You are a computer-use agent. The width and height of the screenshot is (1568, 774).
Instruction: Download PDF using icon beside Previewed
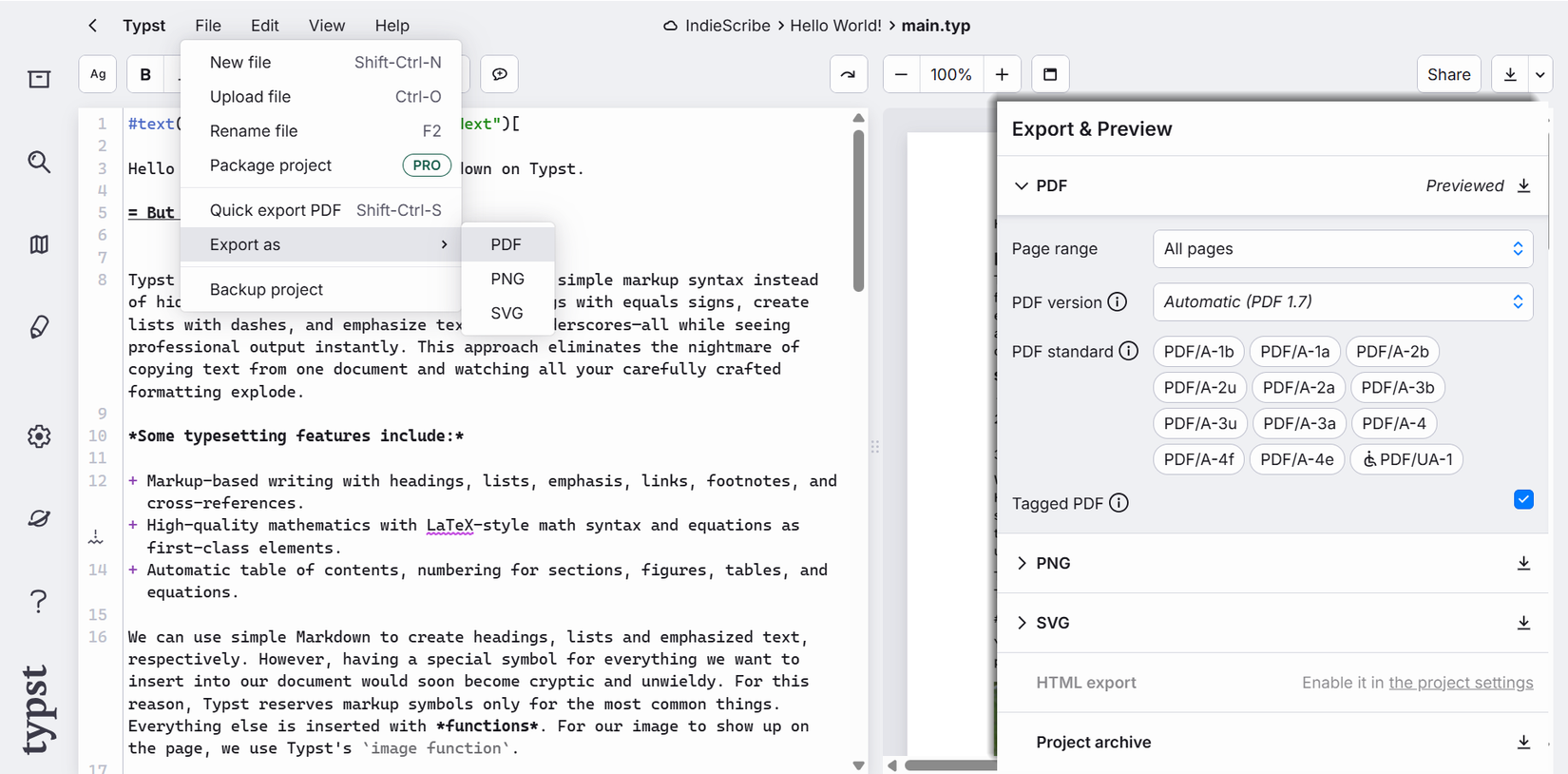(x=1523, y=185)
